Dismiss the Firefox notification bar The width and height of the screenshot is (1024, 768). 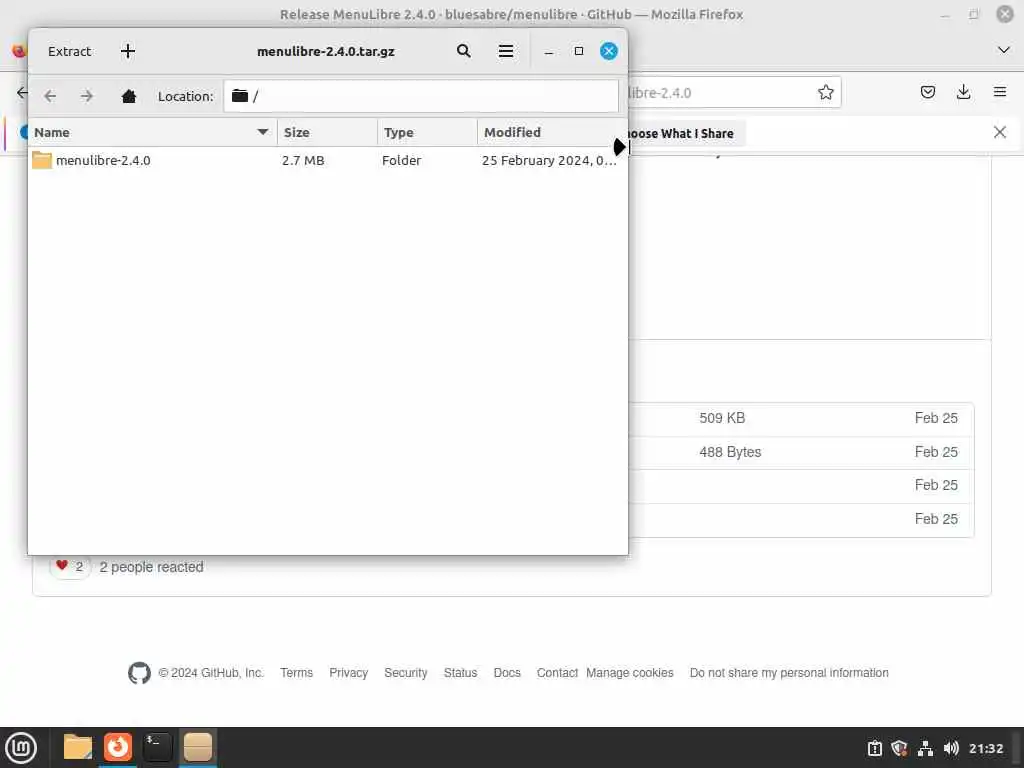[999, 133]
